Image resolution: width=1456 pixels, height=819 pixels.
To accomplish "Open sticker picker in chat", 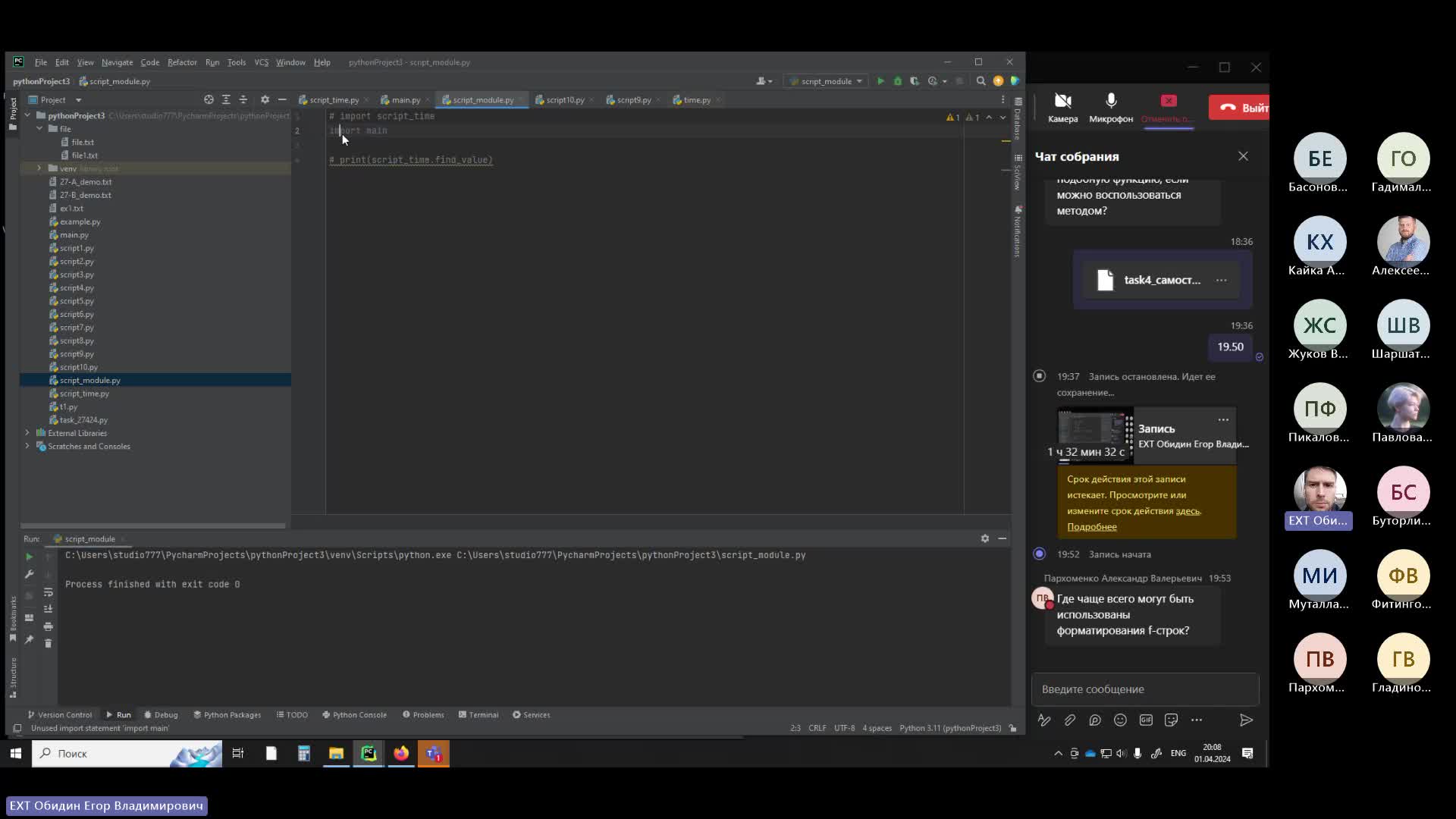I will click(x=1171, y=720).
